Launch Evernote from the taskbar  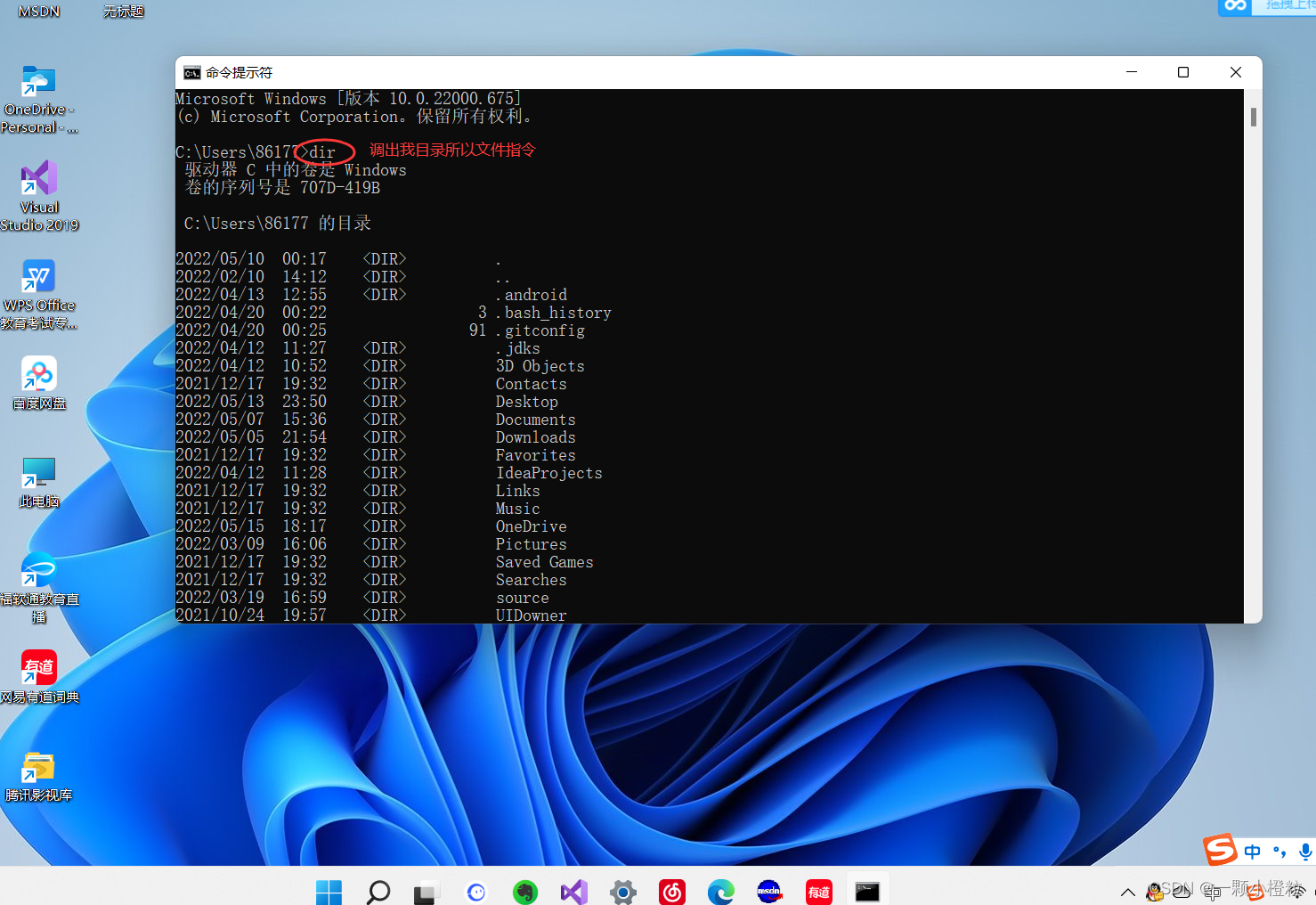[525, 892]
